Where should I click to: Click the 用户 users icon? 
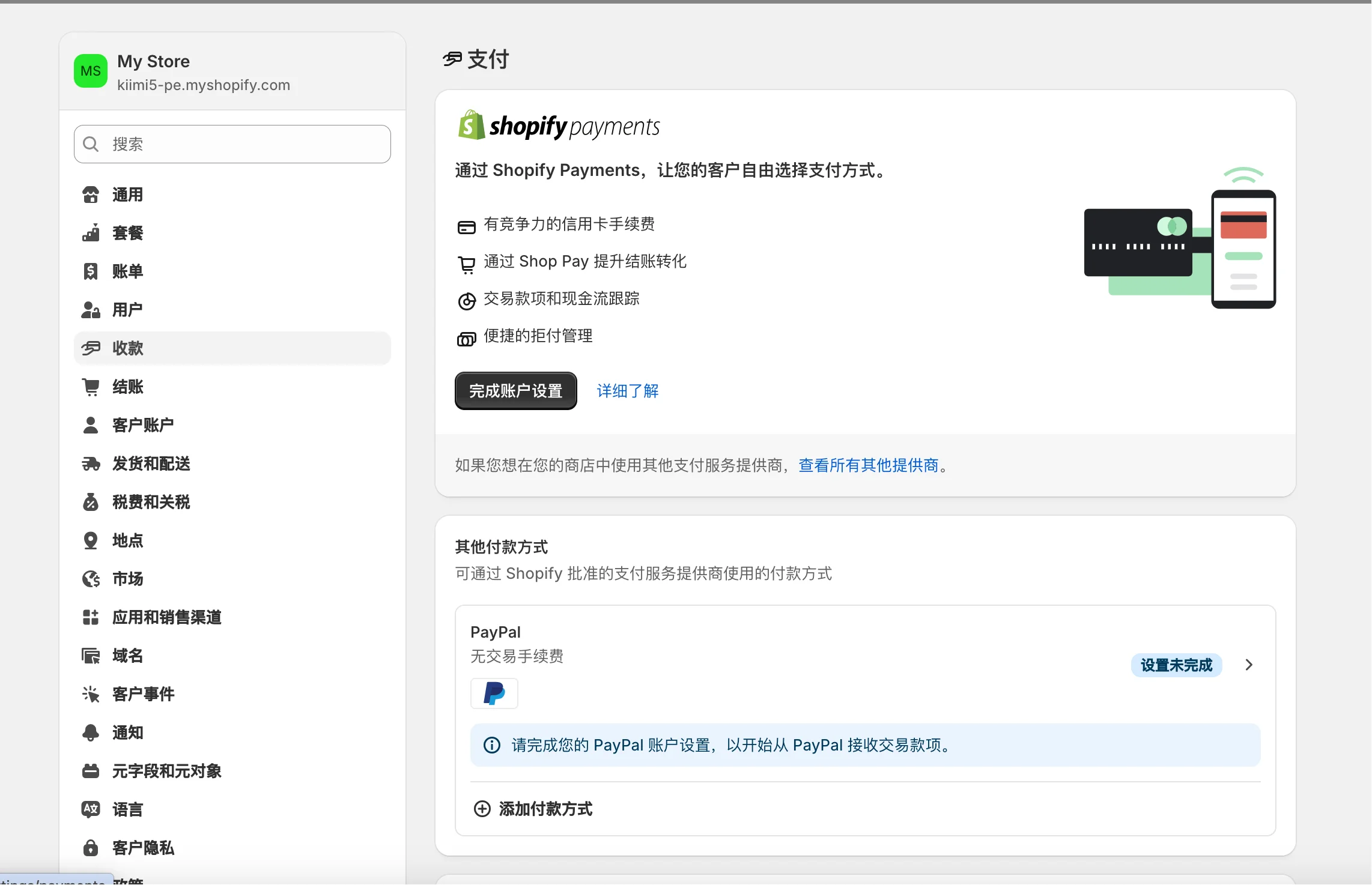91,310
